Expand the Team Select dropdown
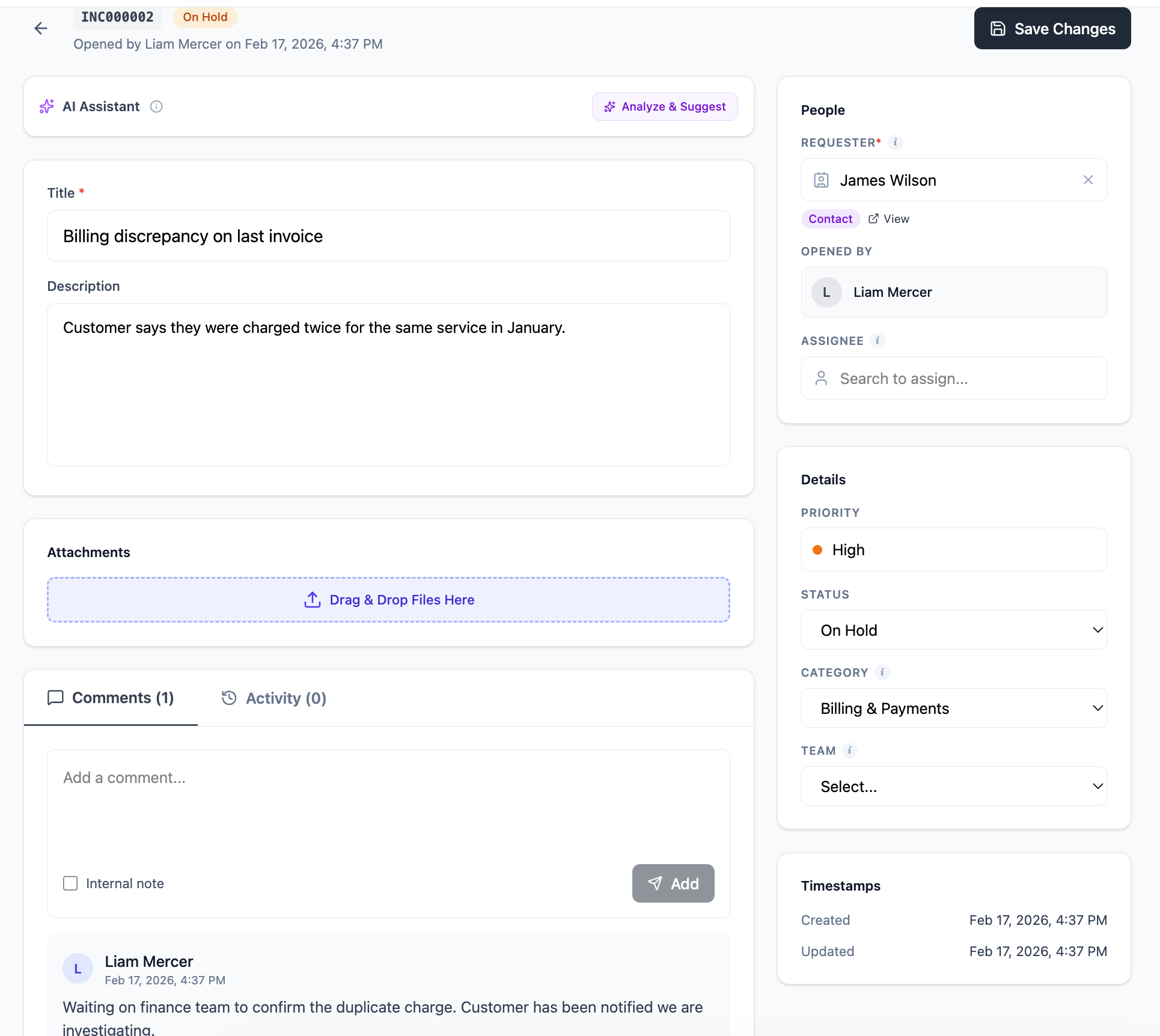The height and width of the screenshot is (1036, 1160). tap(953, 786)
